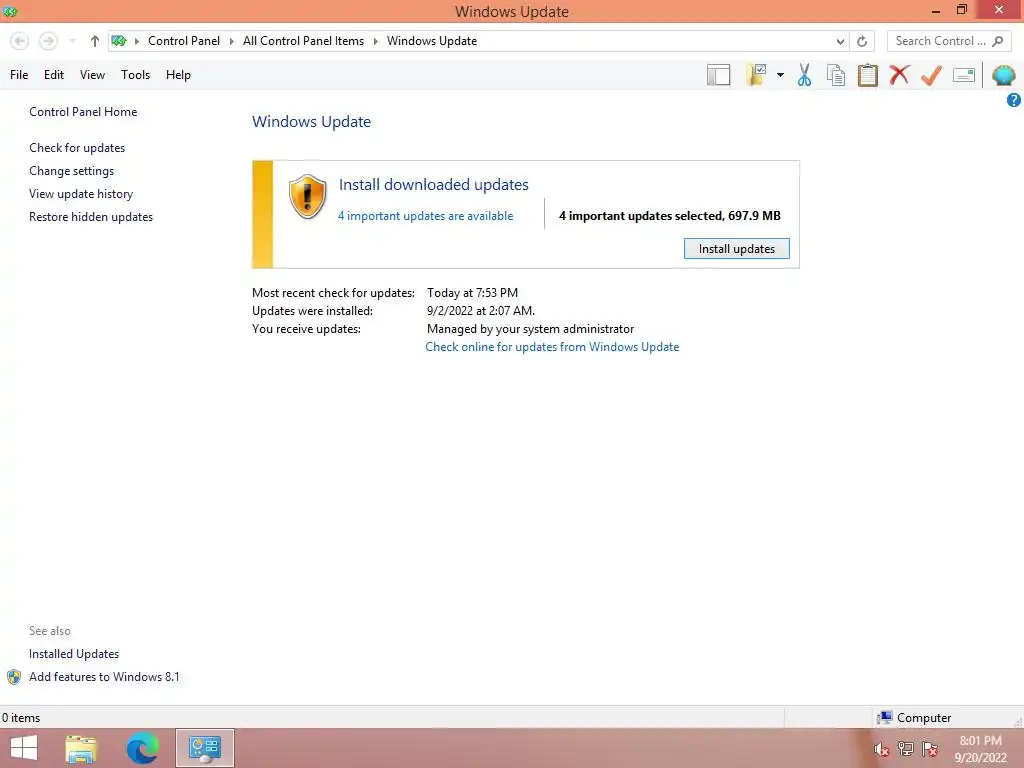Open the Edit menu

click(54, 75)
